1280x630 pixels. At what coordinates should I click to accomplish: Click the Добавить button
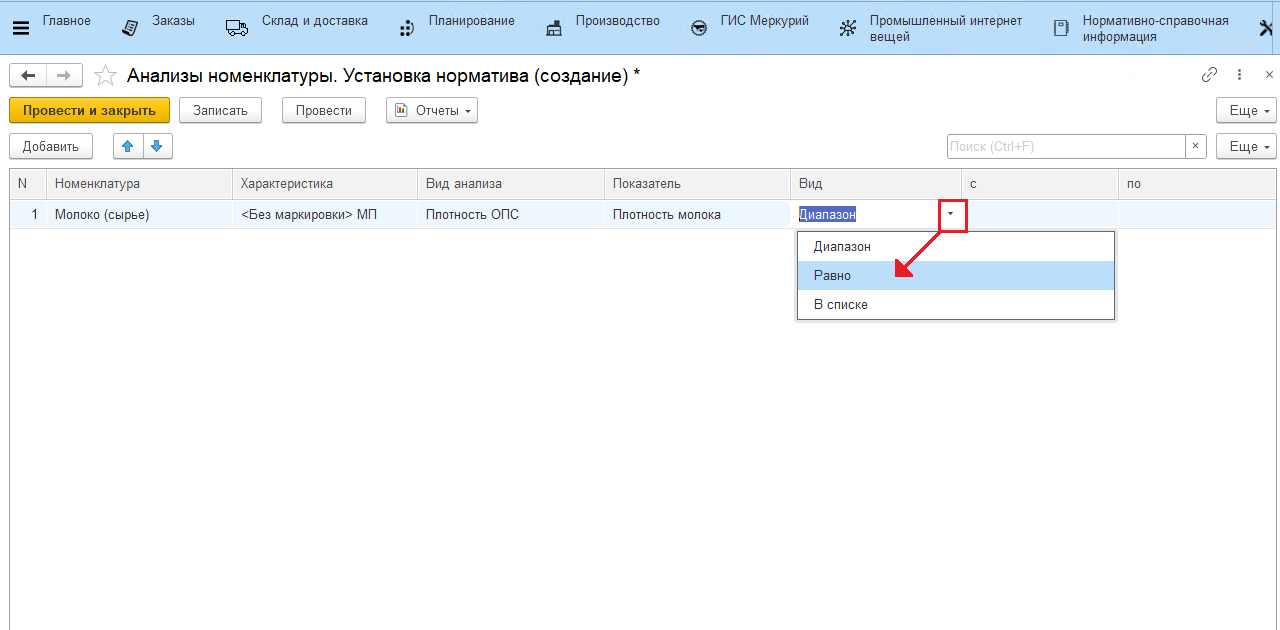[x=51, y=146]
